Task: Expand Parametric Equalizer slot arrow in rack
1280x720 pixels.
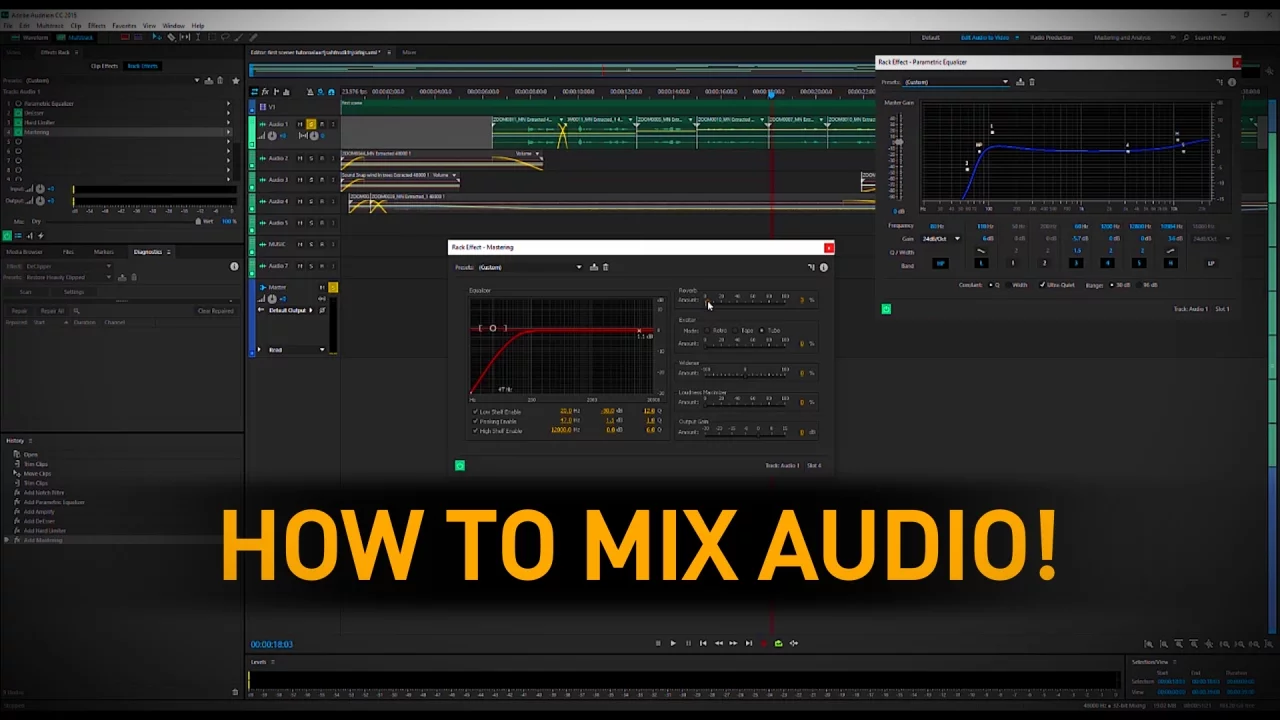Action: coord(227,104)
